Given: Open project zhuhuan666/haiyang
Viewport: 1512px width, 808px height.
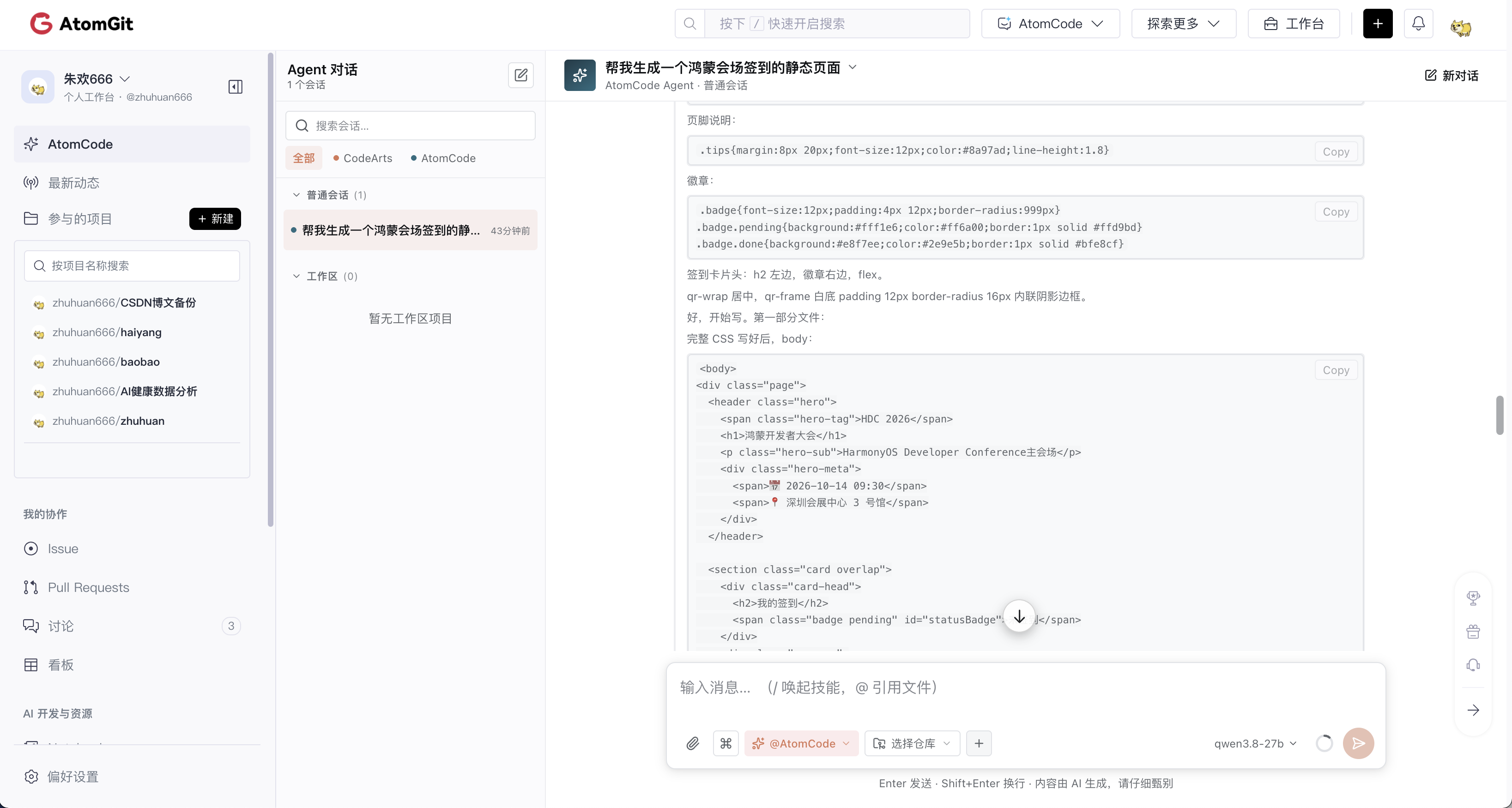Looking at the screenshot, I should tap(106, 333).
